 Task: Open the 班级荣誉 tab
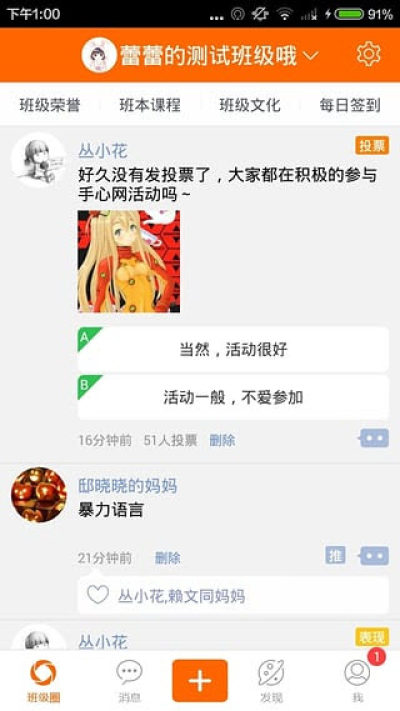pos(50,105)
